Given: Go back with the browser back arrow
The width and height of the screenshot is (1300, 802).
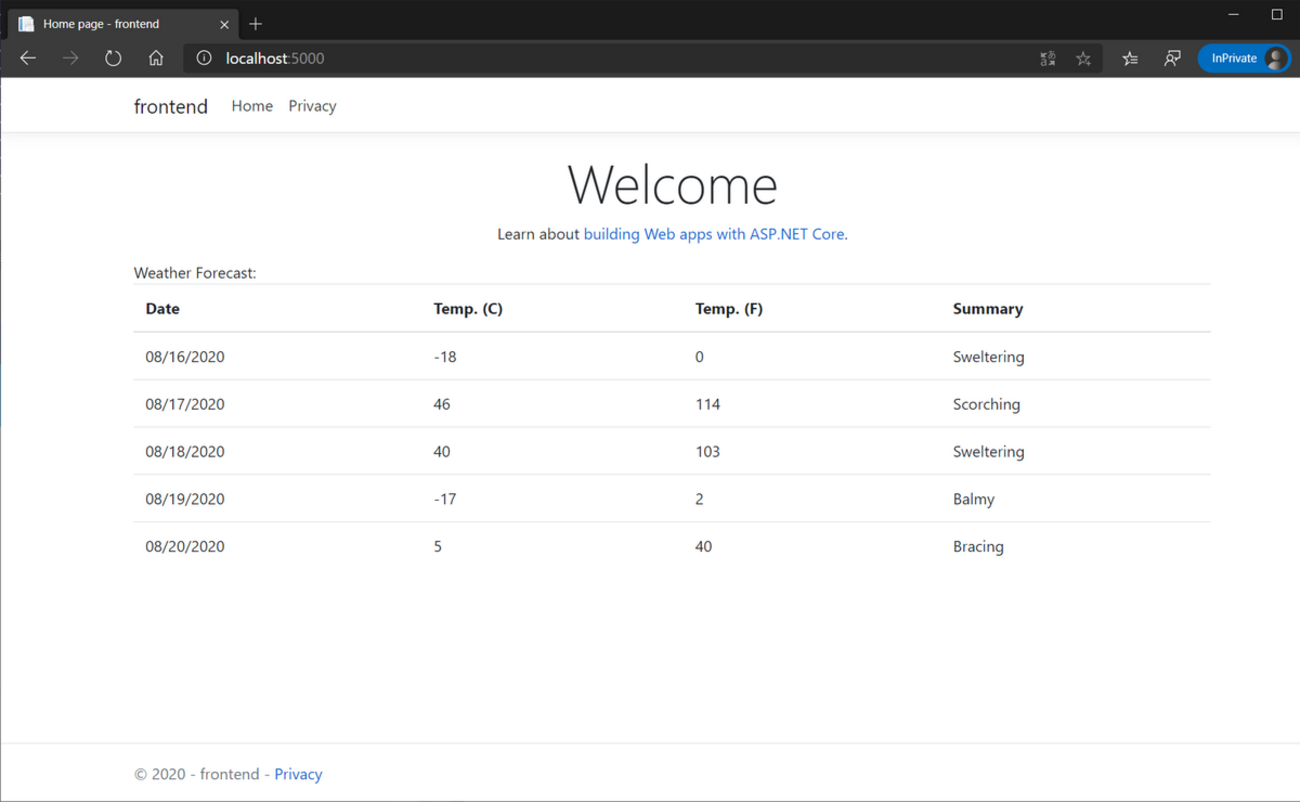Looking at the screenshot, I should [28, 58].
